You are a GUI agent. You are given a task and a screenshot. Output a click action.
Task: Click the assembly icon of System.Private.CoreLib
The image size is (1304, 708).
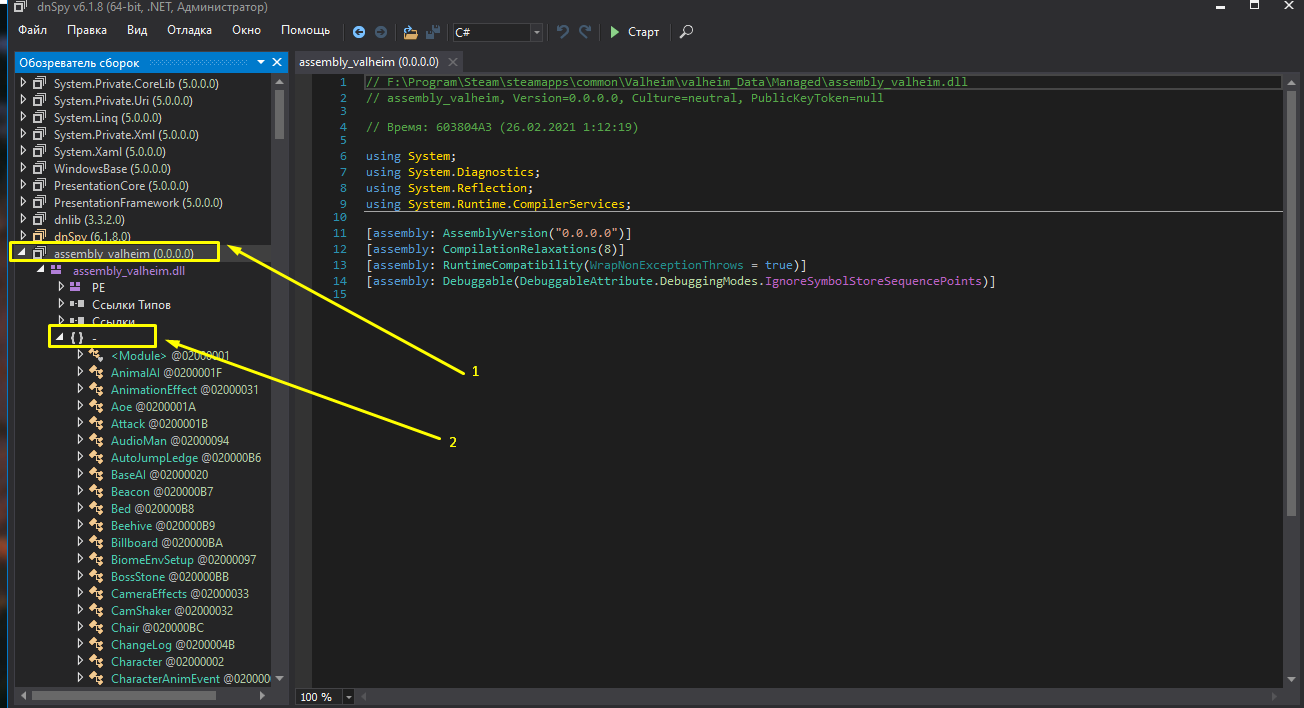click(x=40, y=84)
